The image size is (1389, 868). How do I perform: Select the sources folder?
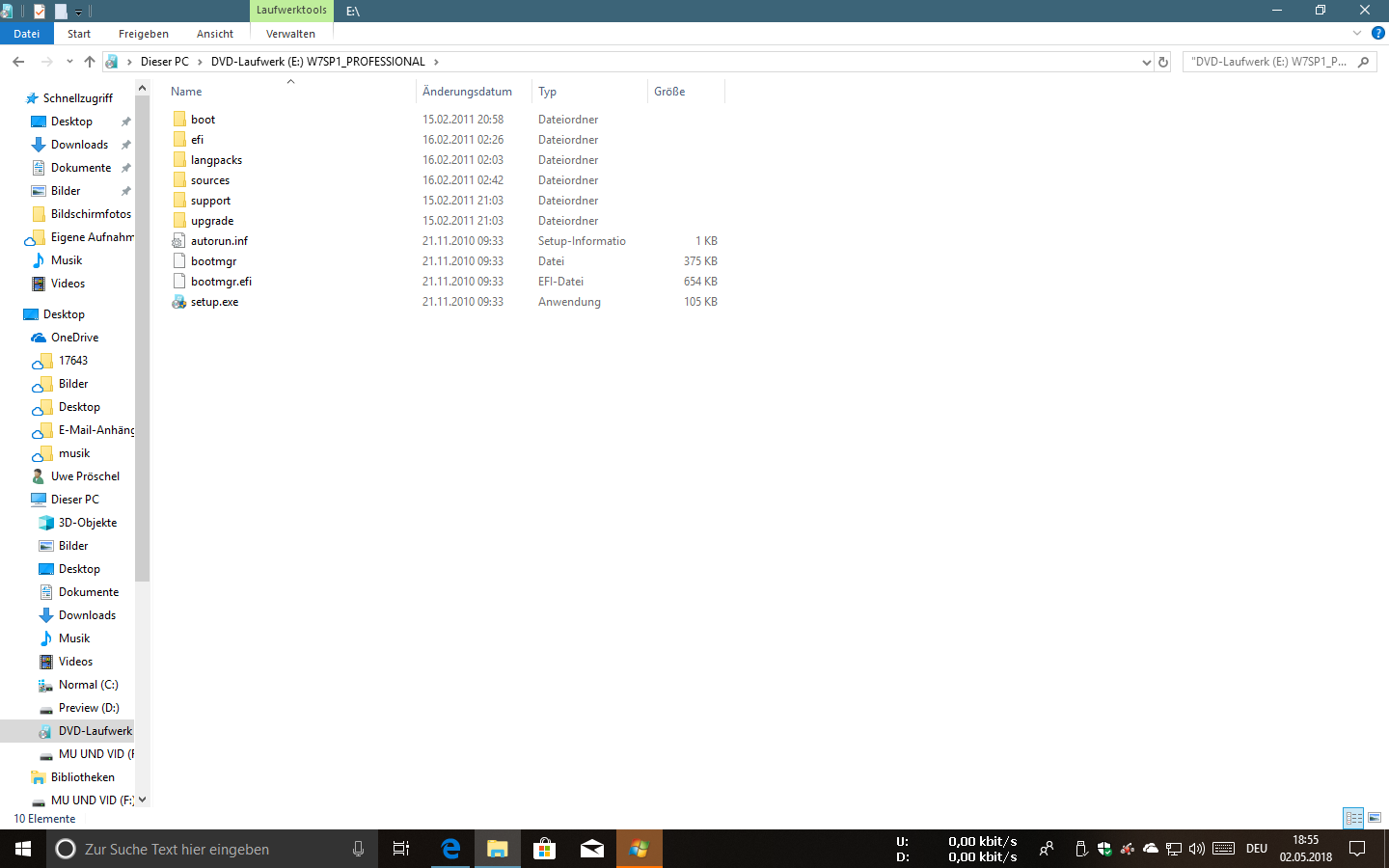[209, 180]
